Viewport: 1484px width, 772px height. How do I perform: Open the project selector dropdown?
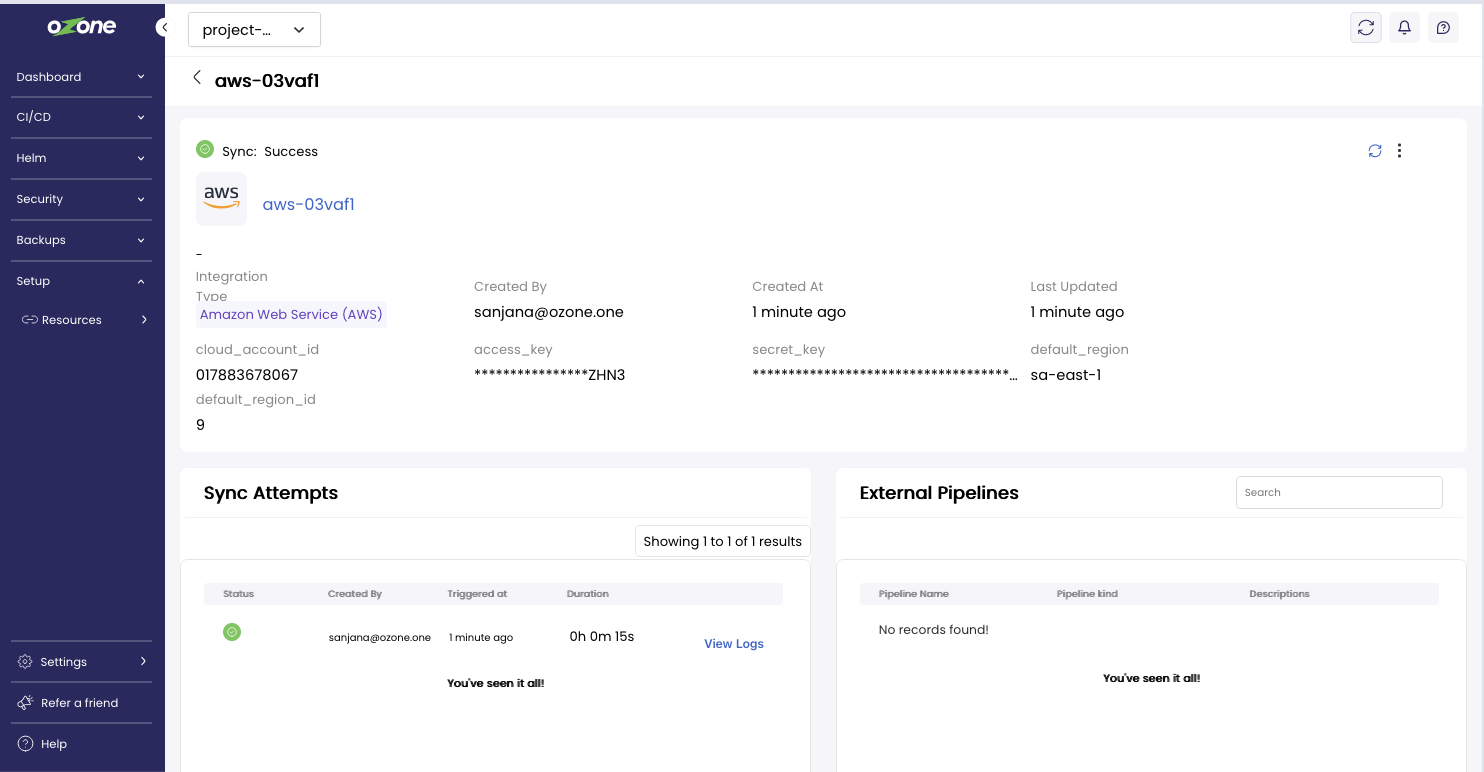coord(254,30)
